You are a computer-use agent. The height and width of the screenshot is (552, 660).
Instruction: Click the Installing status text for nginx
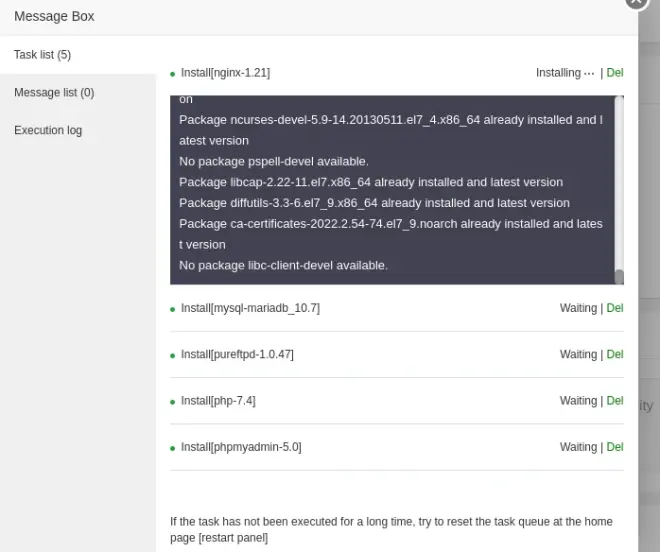click(x=565, y=73)
